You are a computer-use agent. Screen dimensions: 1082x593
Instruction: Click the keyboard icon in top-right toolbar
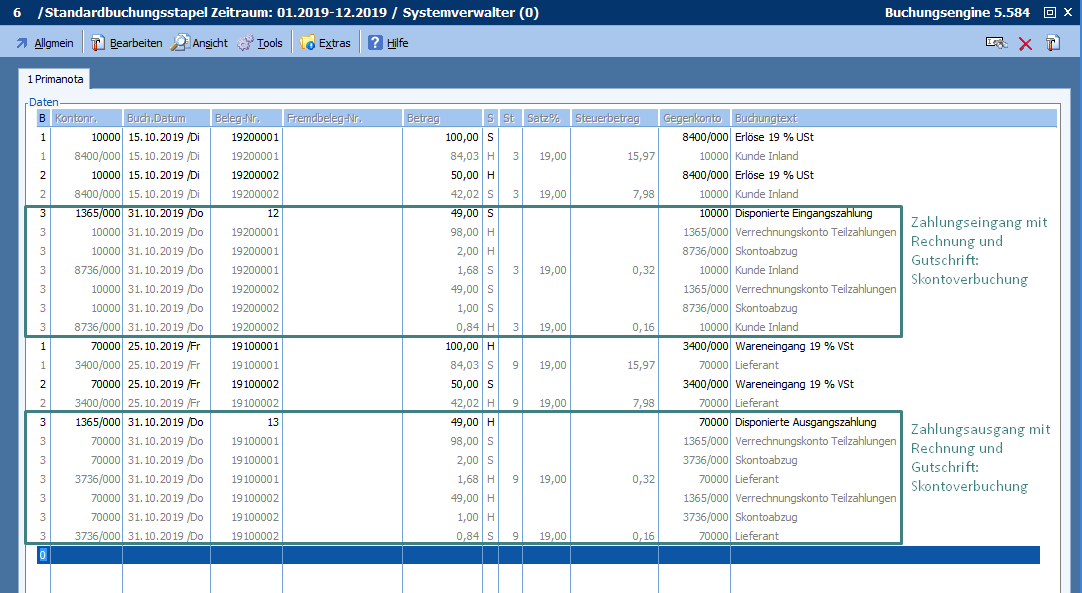(x=995, y=43)
